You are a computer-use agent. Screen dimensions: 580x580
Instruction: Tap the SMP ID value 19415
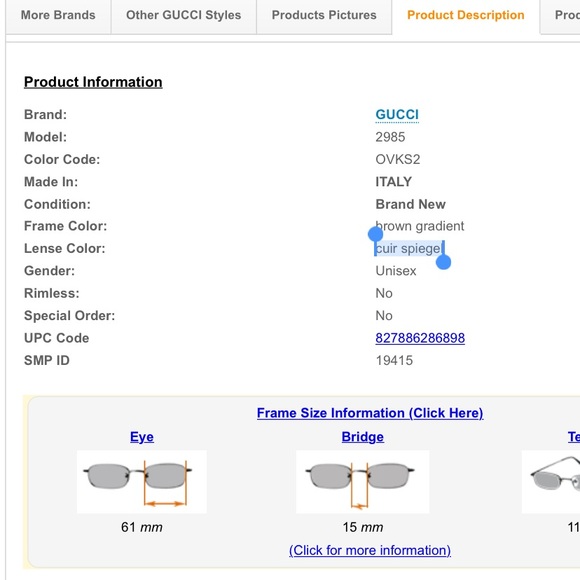tap(394, 360)
